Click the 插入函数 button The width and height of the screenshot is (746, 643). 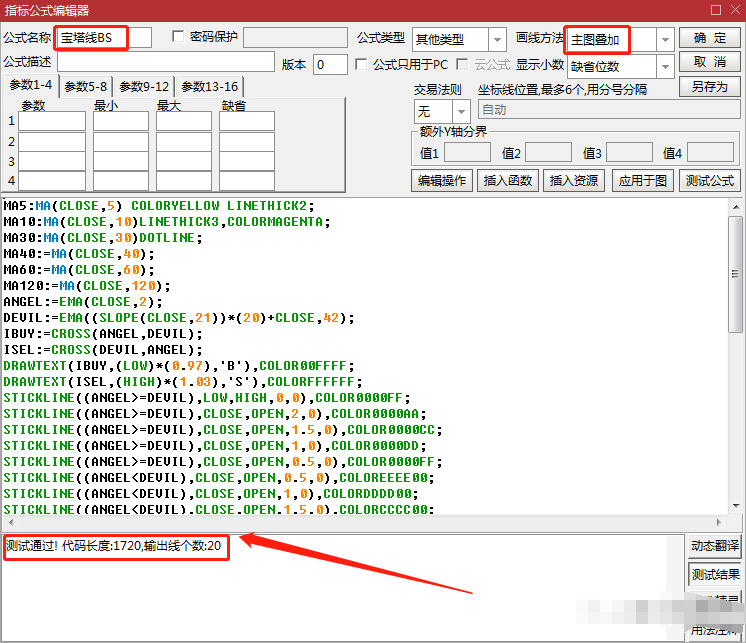tap(508, 180)
